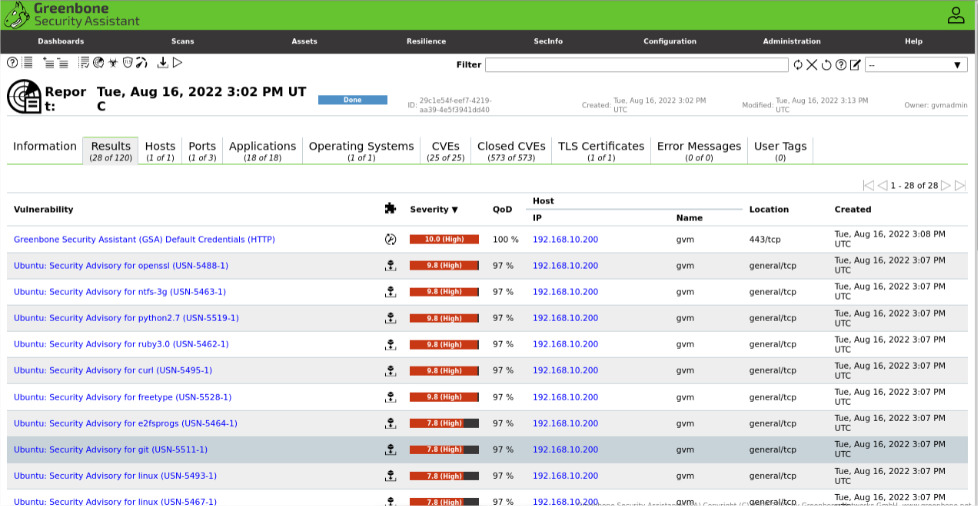Open the python2.7 (USN-5519-1) advisory link
The image size is (978, 506).
click(x=126, y=318)
